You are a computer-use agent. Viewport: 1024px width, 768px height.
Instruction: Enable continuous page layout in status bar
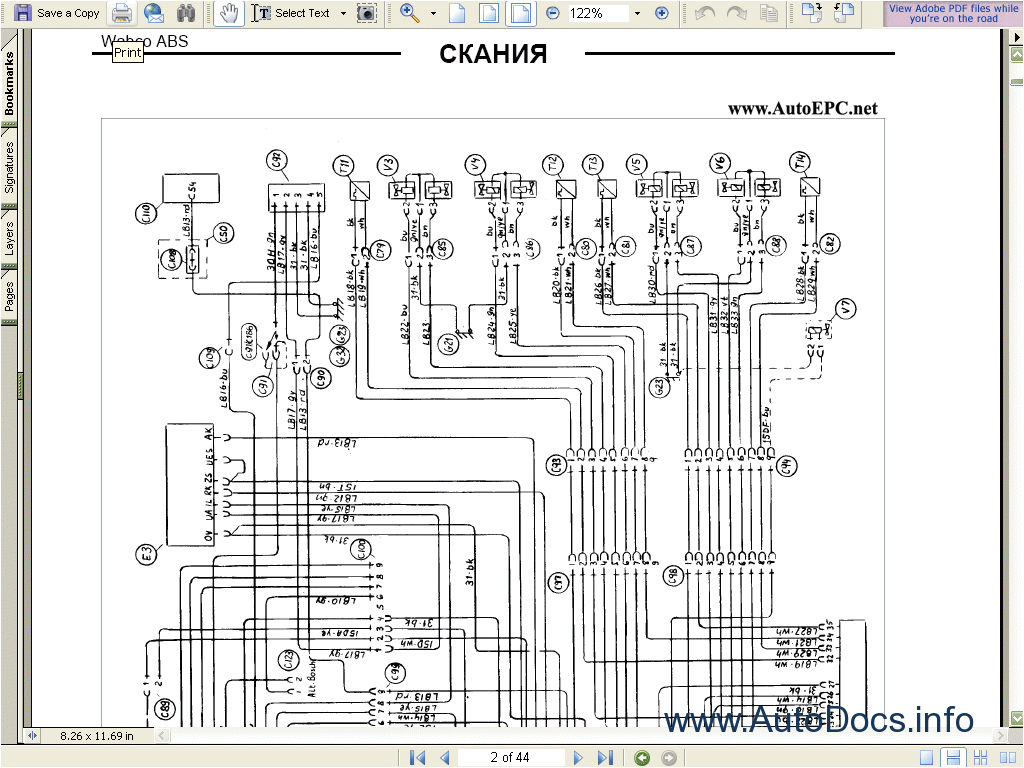pyautogui.click(x=953, y=757)
